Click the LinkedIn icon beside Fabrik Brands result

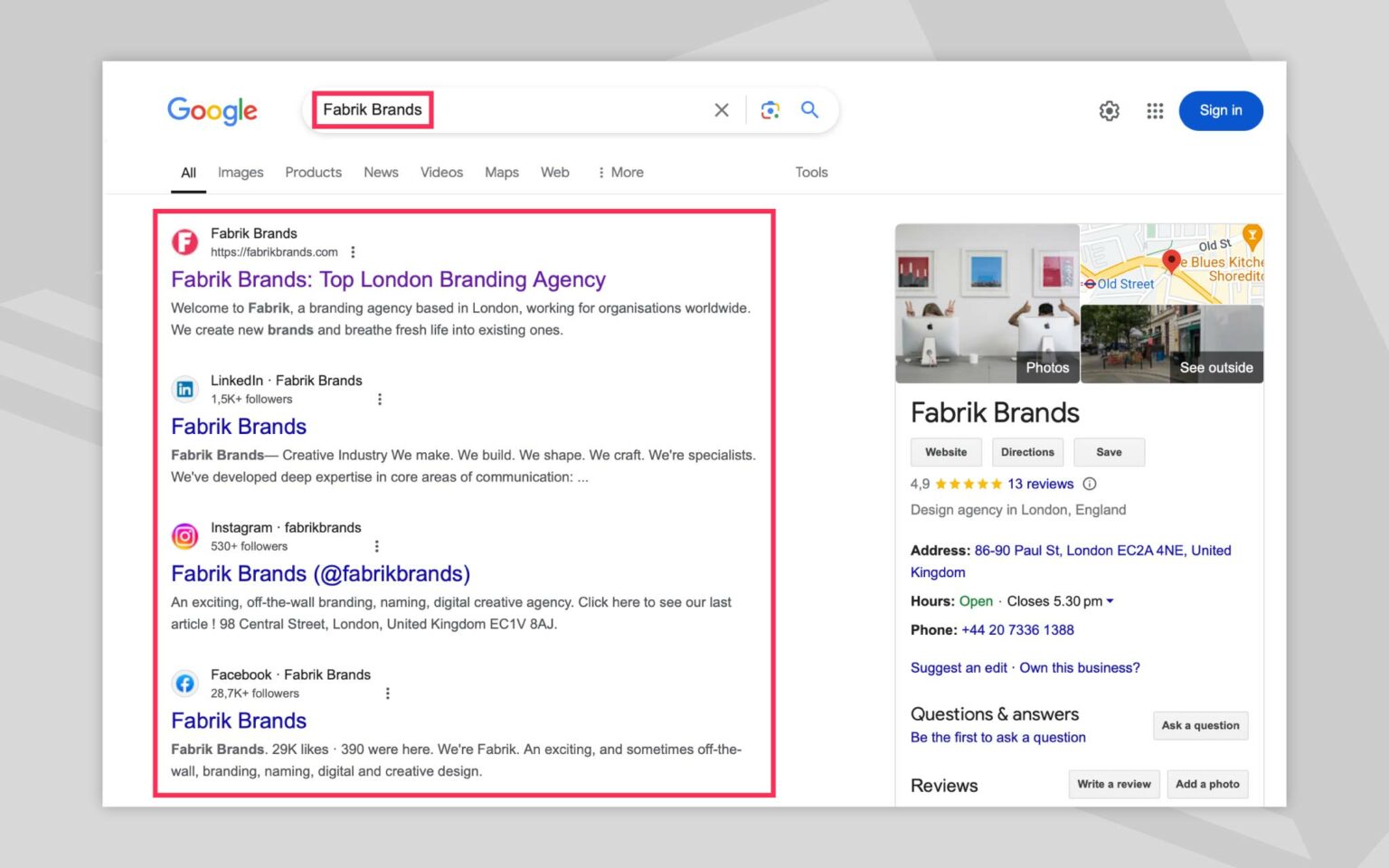(x=184, y=389)
